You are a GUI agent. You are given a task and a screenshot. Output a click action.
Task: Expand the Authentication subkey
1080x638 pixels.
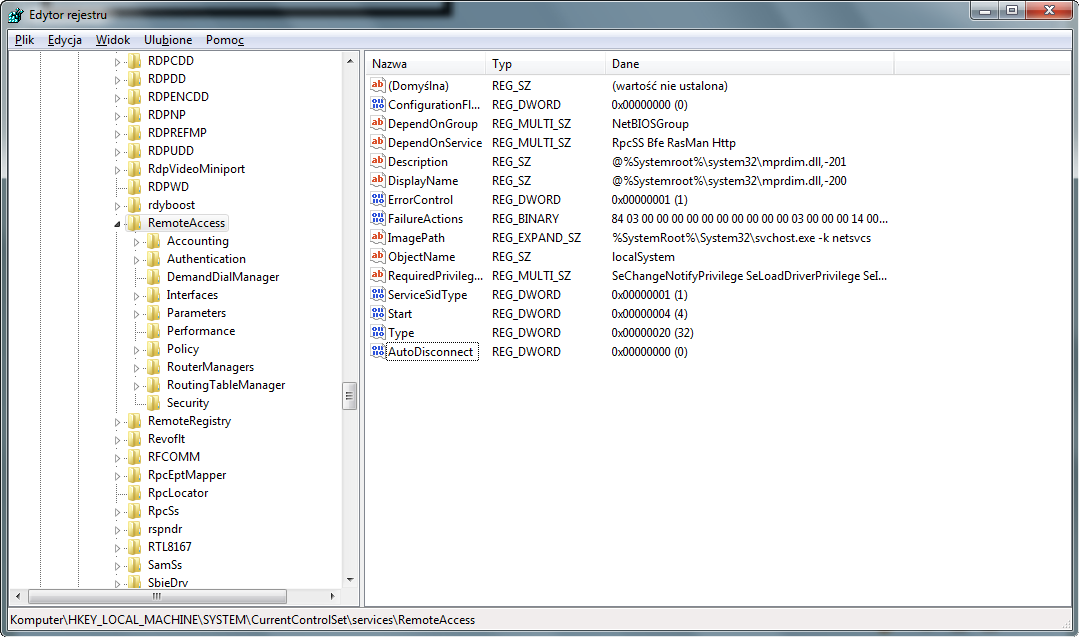click(136, 260)
